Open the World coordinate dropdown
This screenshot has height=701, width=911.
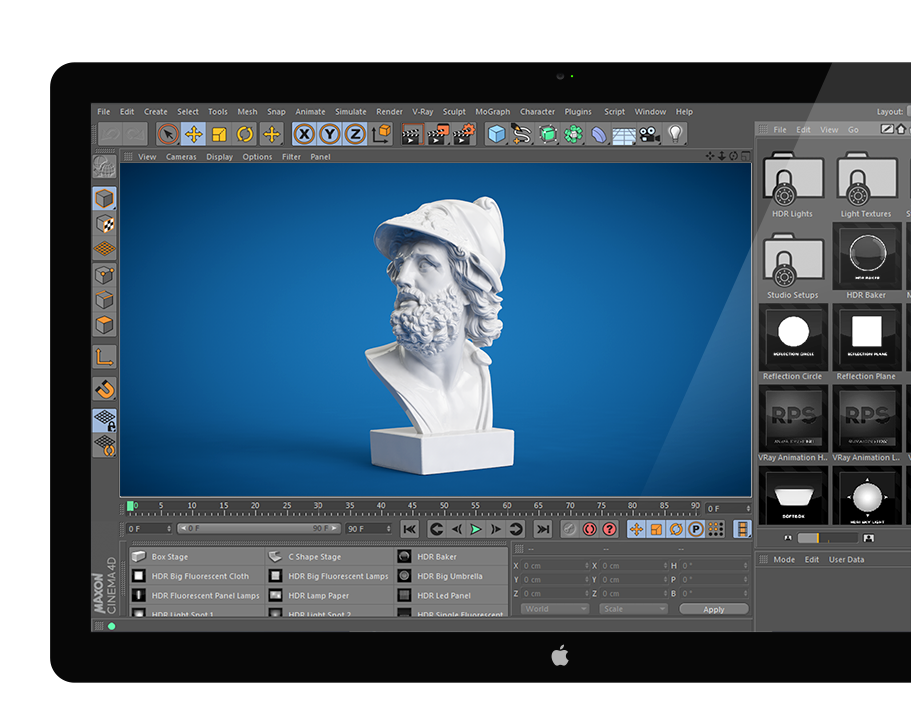[x=555, y=609]
